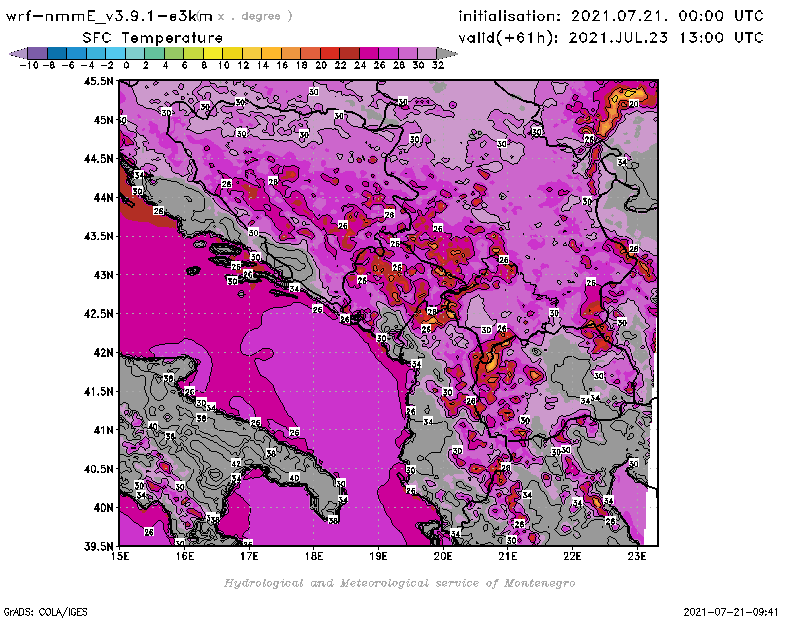Click the 17E longitude axis label
This screenshot has width=800, height=618.
tap(249, 556)
